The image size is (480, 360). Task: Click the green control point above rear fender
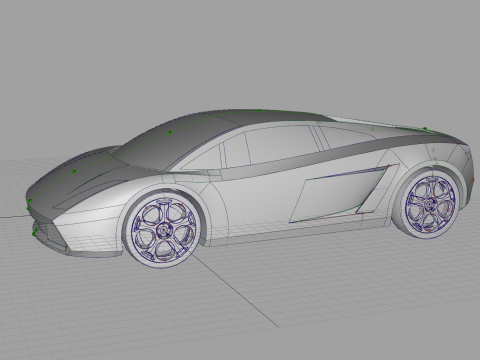coord(425,129)
